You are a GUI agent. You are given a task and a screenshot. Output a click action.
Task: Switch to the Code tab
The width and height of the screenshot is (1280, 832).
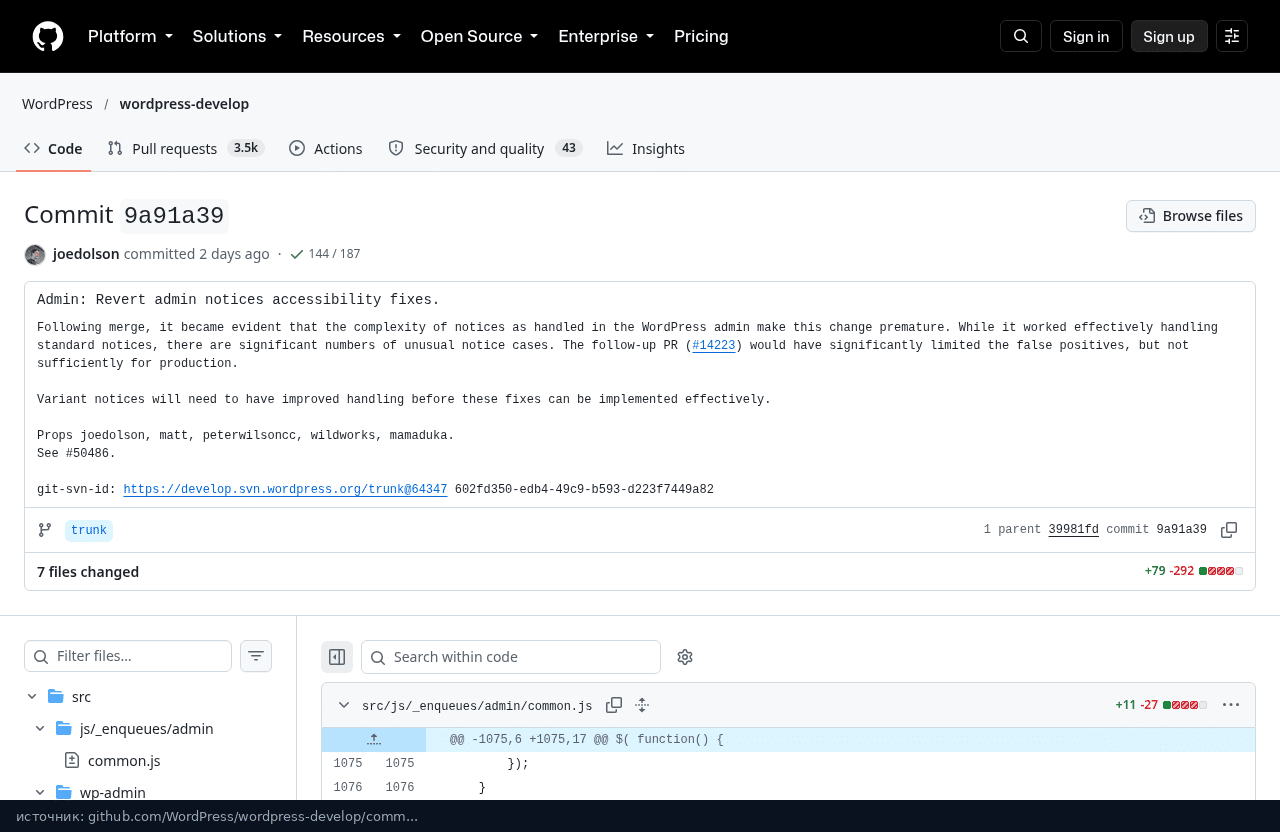[53, 148]
